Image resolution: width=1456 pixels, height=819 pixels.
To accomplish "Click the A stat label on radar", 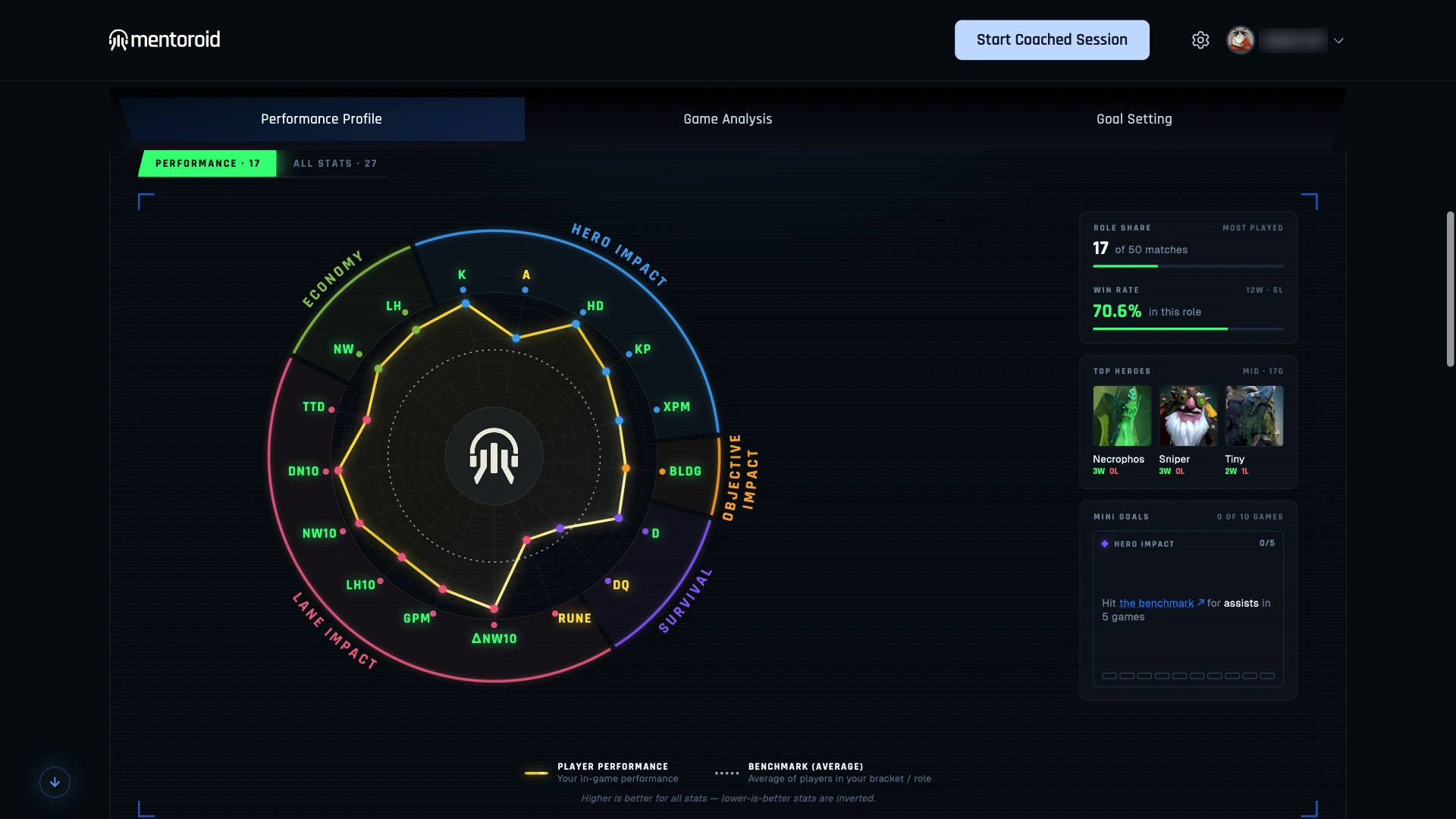I will coord(526,275).
